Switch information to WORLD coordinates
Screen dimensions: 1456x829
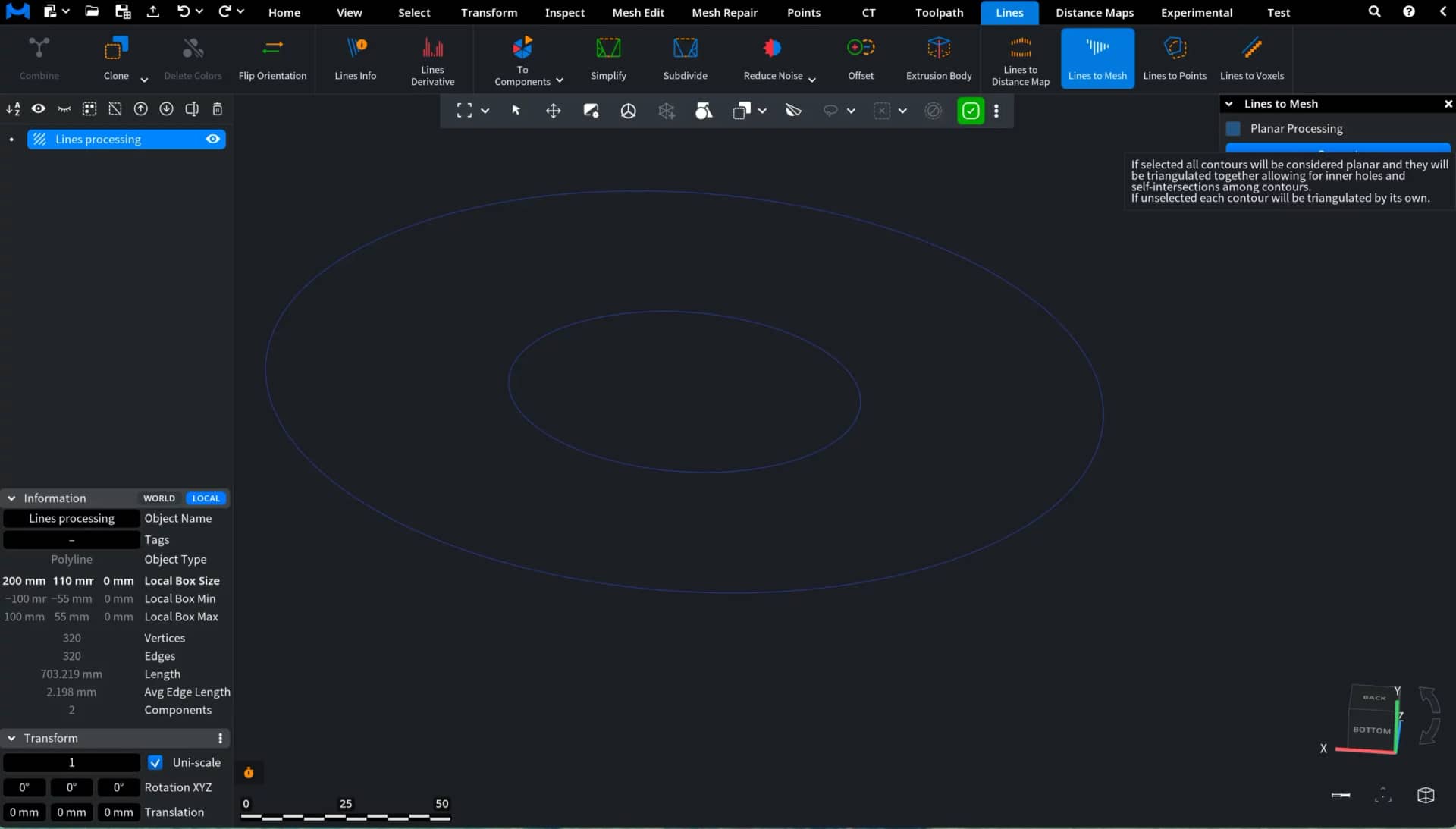pos(159,498)
